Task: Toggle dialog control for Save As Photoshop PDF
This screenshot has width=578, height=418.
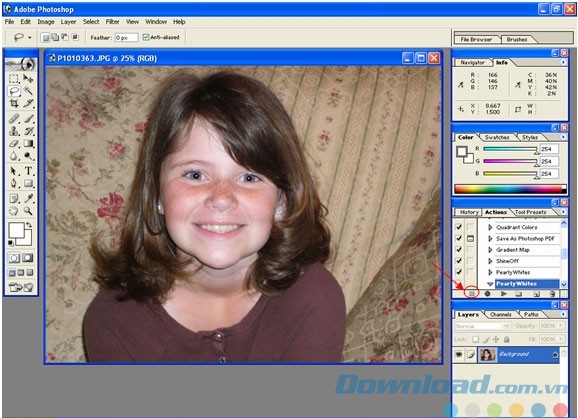Action: coord(470,238)
